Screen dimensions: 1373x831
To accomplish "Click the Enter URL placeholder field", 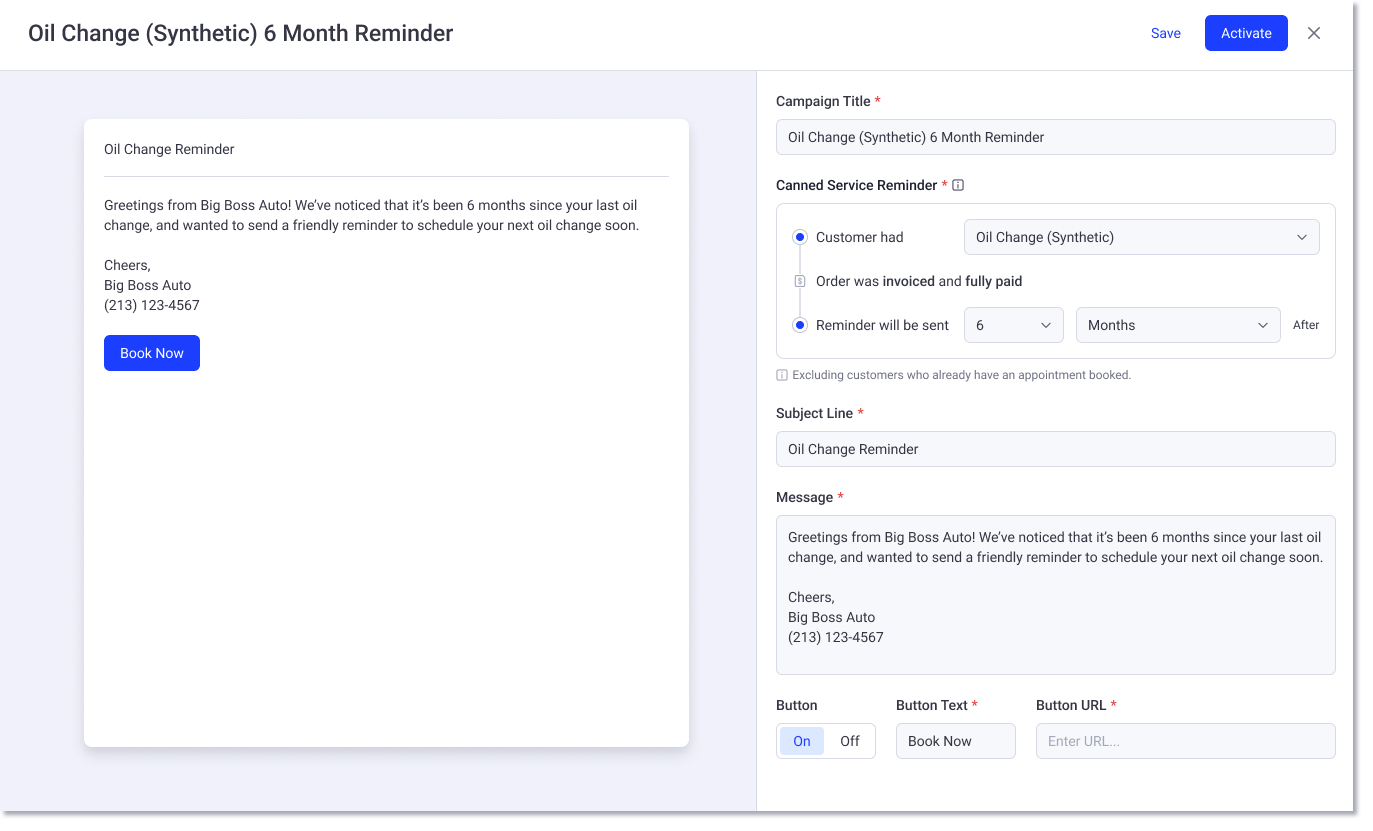I will 1185,741.
